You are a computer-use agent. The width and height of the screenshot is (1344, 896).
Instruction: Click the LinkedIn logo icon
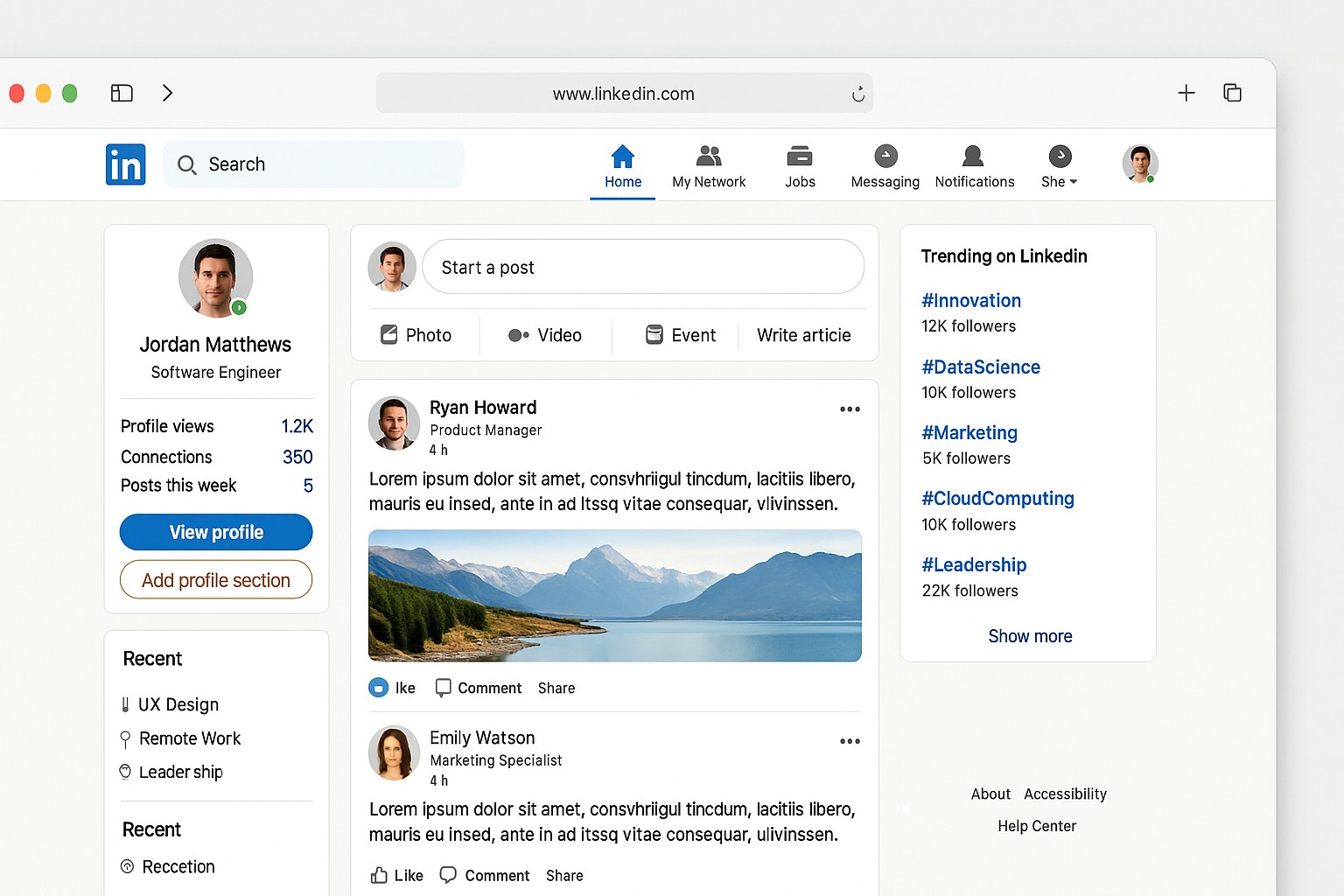(x=125, y=164)
